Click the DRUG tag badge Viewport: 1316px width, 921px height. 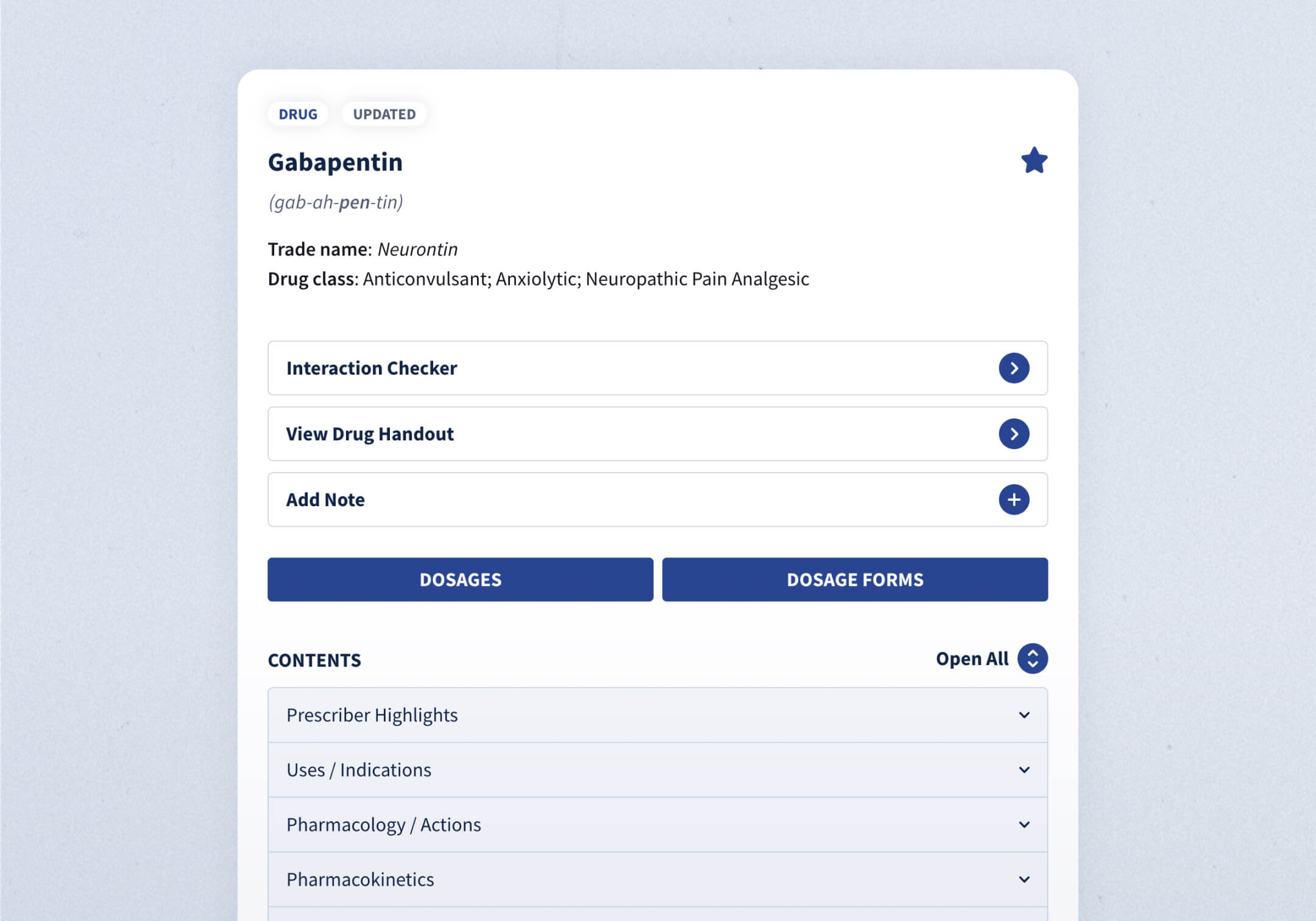[x=298, y=114]
